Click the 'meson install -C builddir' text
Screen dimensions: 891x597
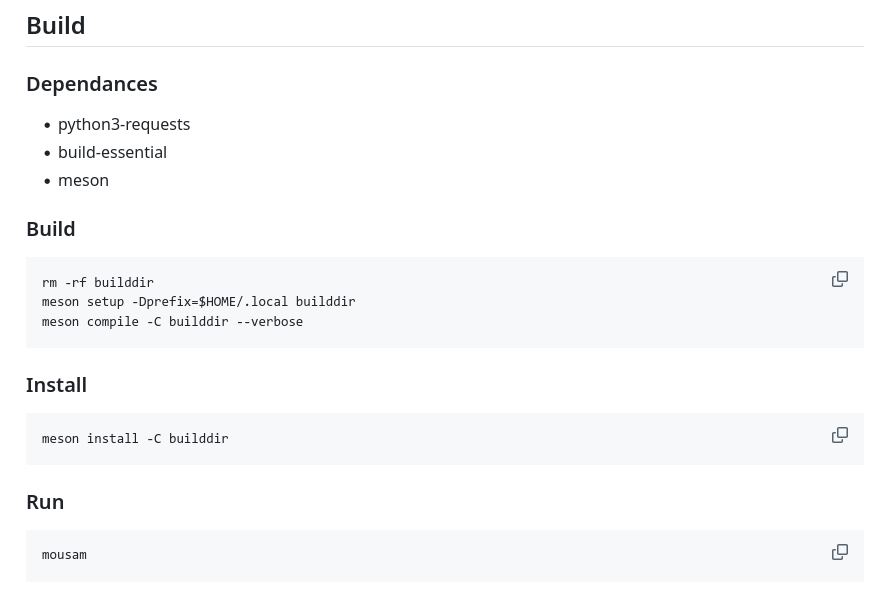point(135,439)
